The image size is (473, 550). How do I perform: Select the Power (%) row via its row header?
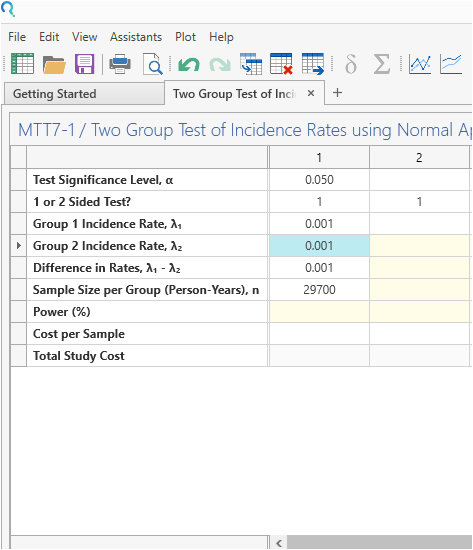[x=19, y=312]
